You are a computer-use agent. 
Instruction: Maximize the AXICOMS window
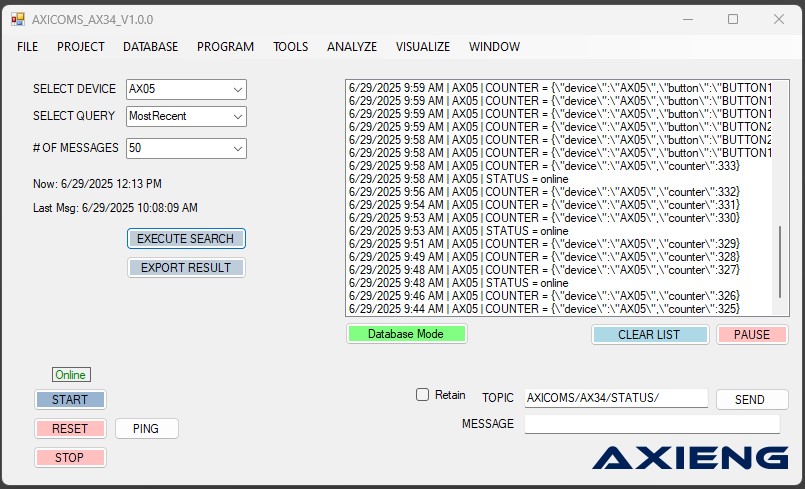[x=733, y=20]
